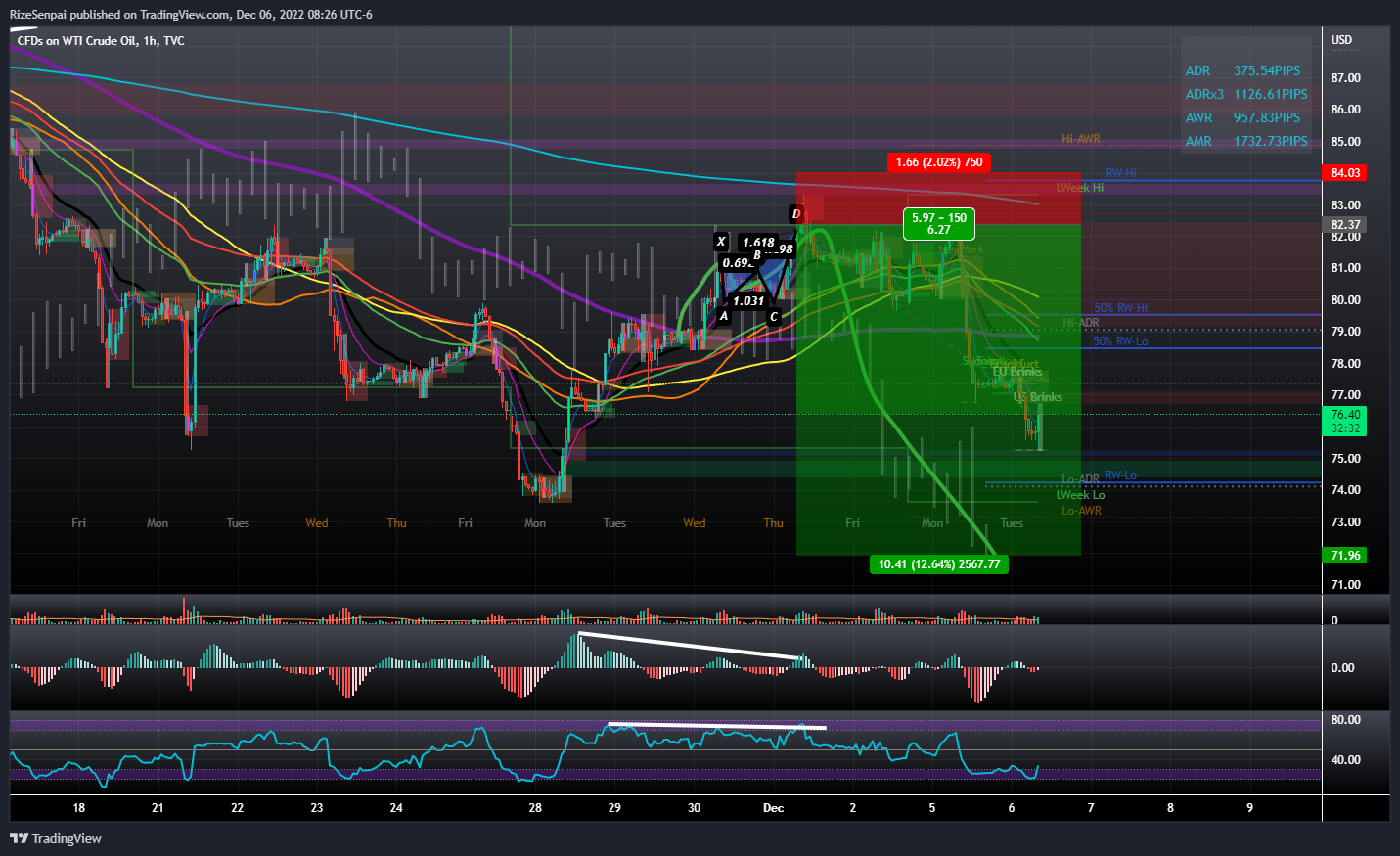Viewport: 1400px width, 856px height.
Task: Click the 50% RW-Hi level label
Action: pos(1121,308)
